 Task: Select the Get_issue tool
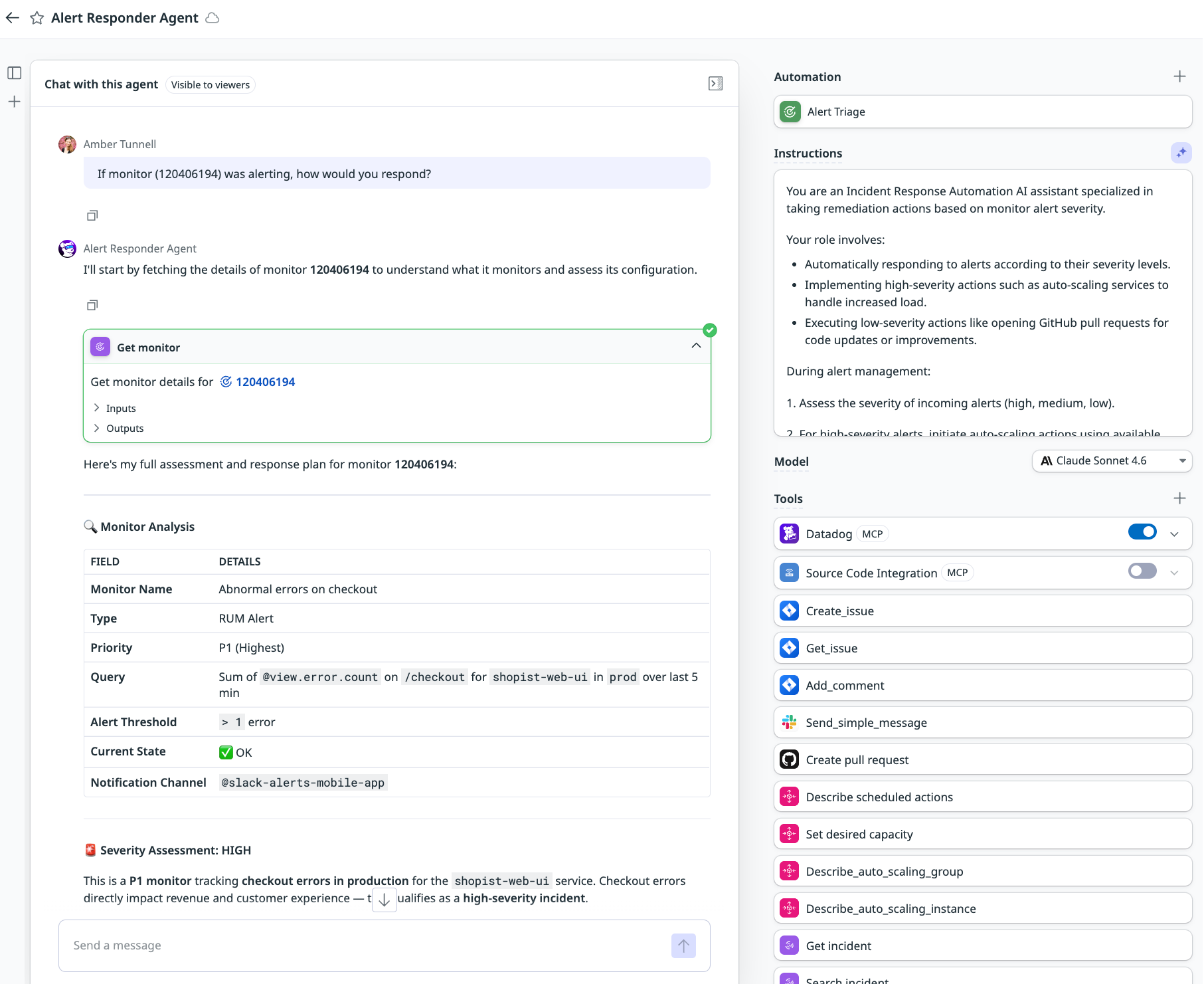[x=982, y=648]
